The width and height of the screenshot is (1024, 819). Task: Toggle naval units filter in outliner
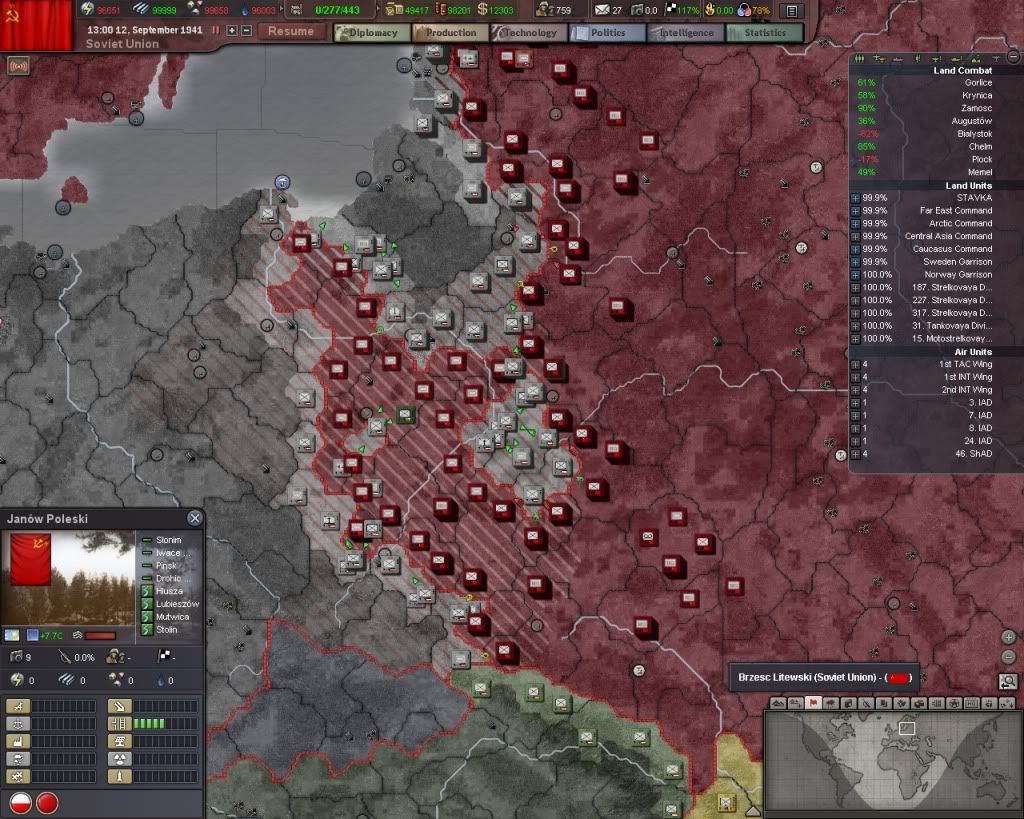898,59
